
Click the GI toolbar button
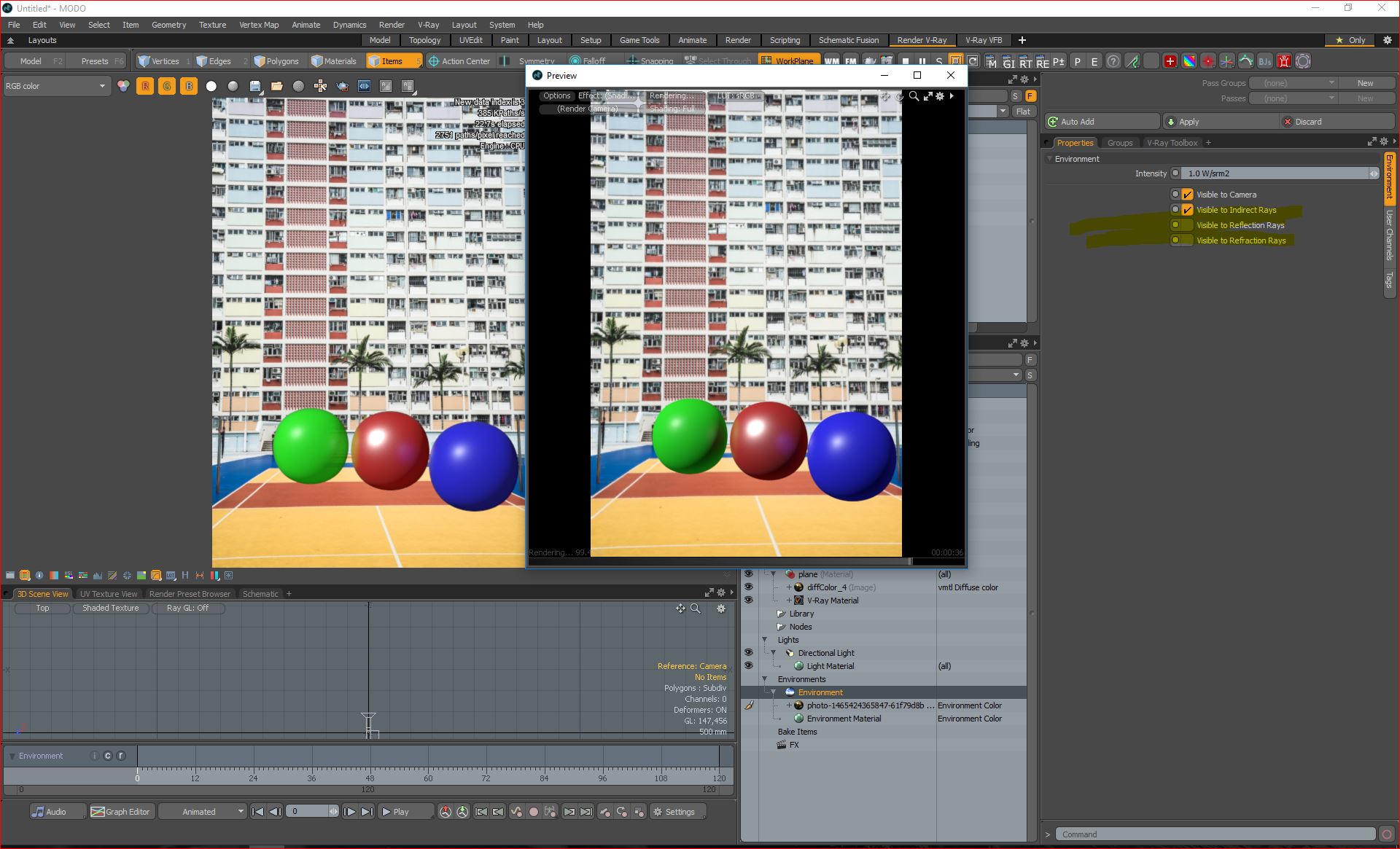point(1008,63)
